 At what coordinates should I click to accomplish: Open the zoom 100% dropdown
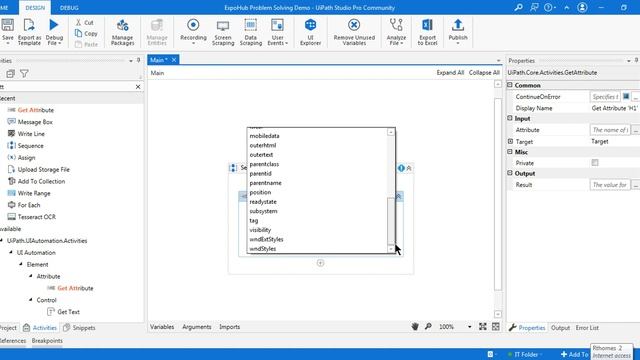point(469,327)
